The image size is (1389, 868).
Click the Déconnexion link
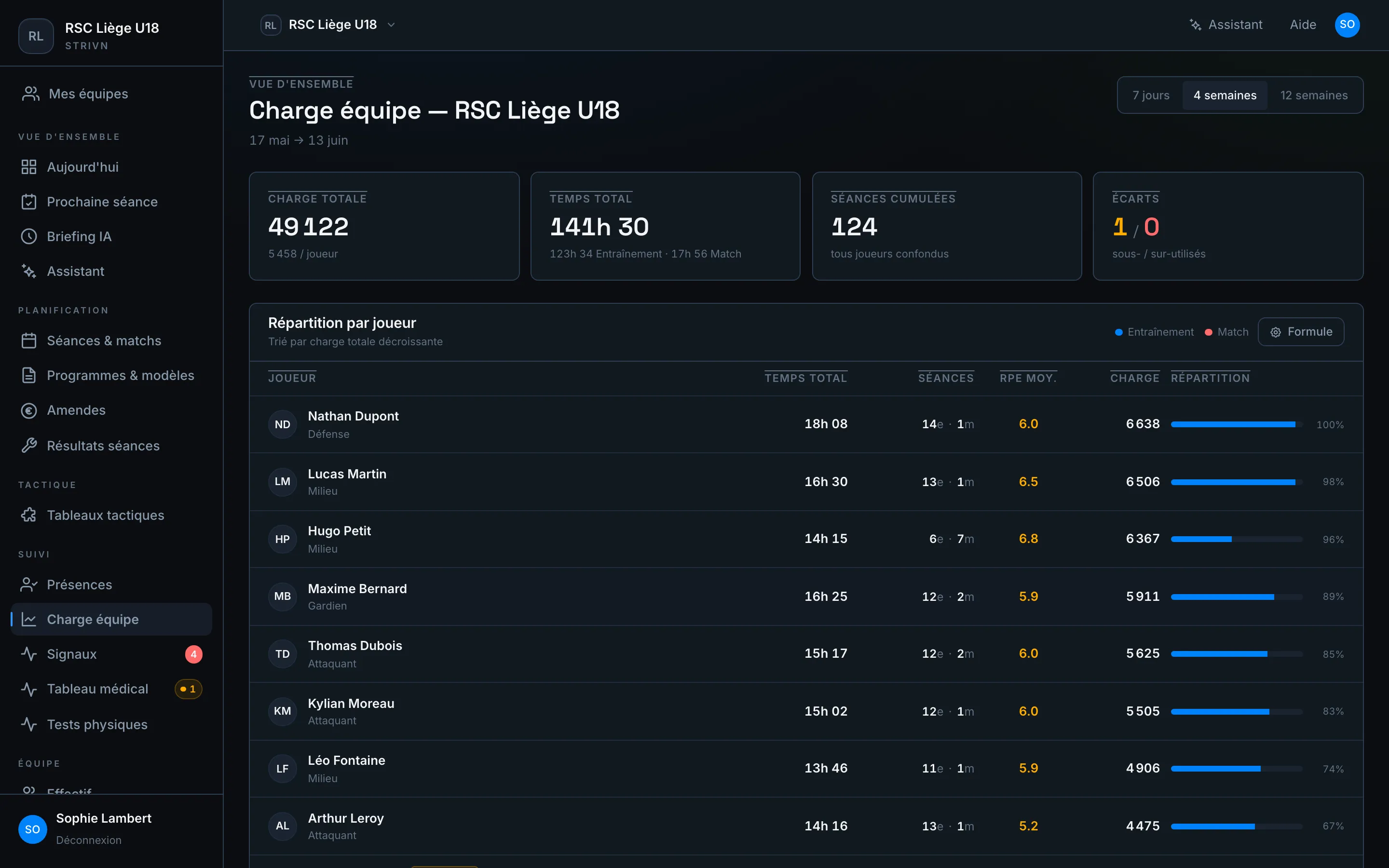click(89, 840)
